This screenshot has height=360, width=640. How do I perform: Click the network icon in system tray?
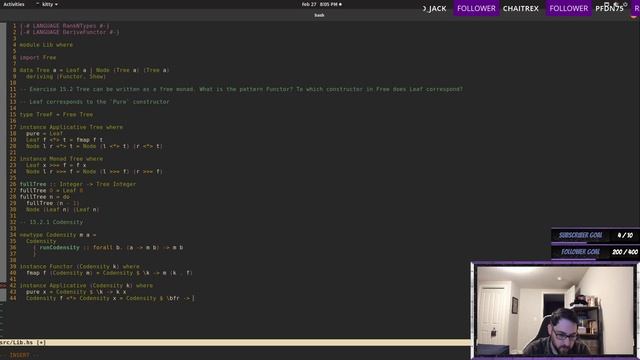click(607, 4)
